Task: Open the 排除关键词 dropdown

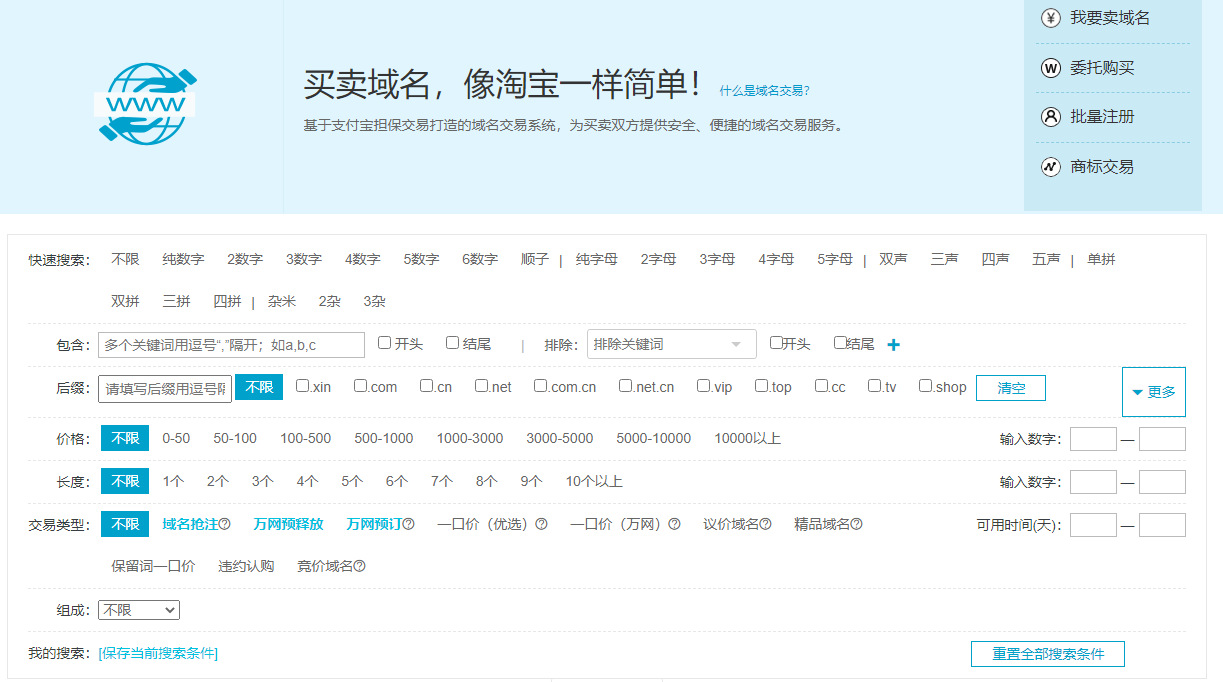Action: pos(671,344)
